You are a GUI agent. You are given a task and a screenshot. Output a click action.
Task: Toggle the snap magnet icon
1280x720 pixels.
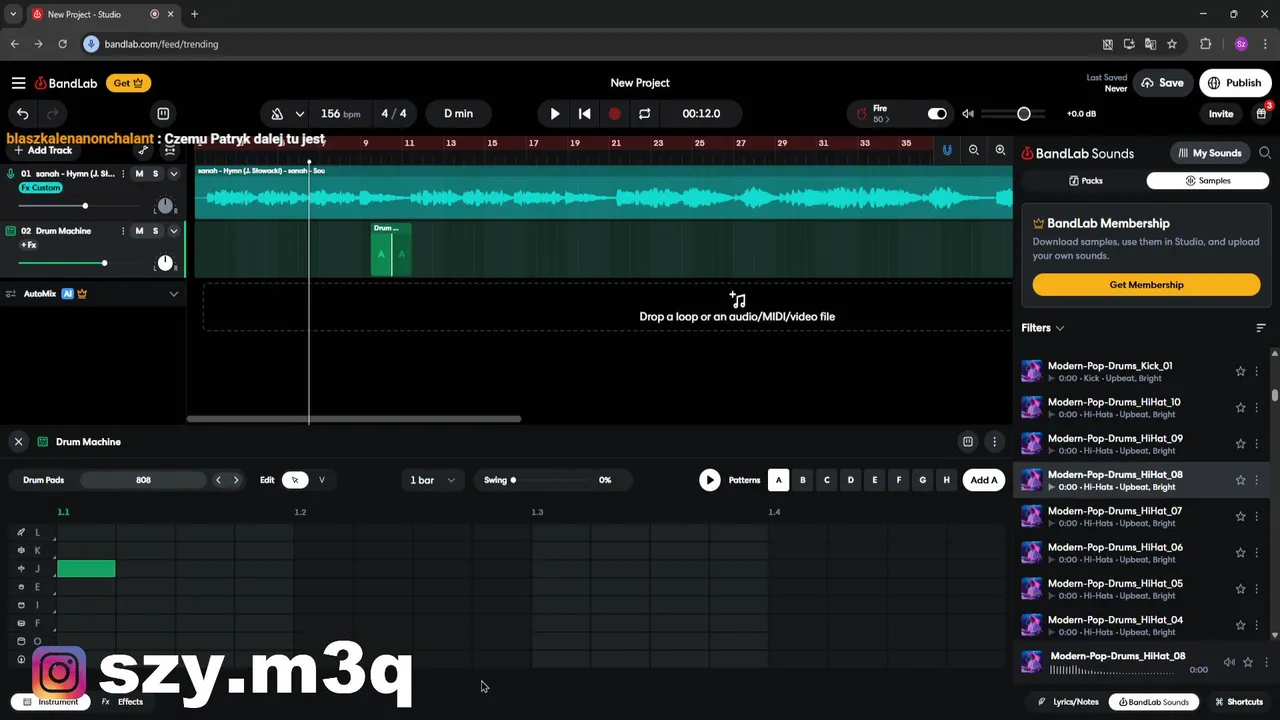(947, 150)
